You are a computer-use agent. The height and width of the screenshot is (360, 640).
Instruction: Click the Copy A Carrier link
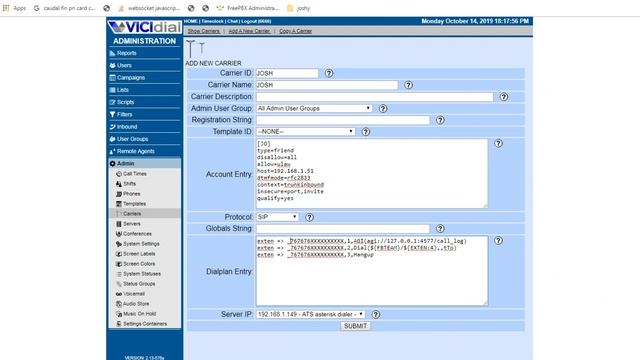click(x=296, y=31)
